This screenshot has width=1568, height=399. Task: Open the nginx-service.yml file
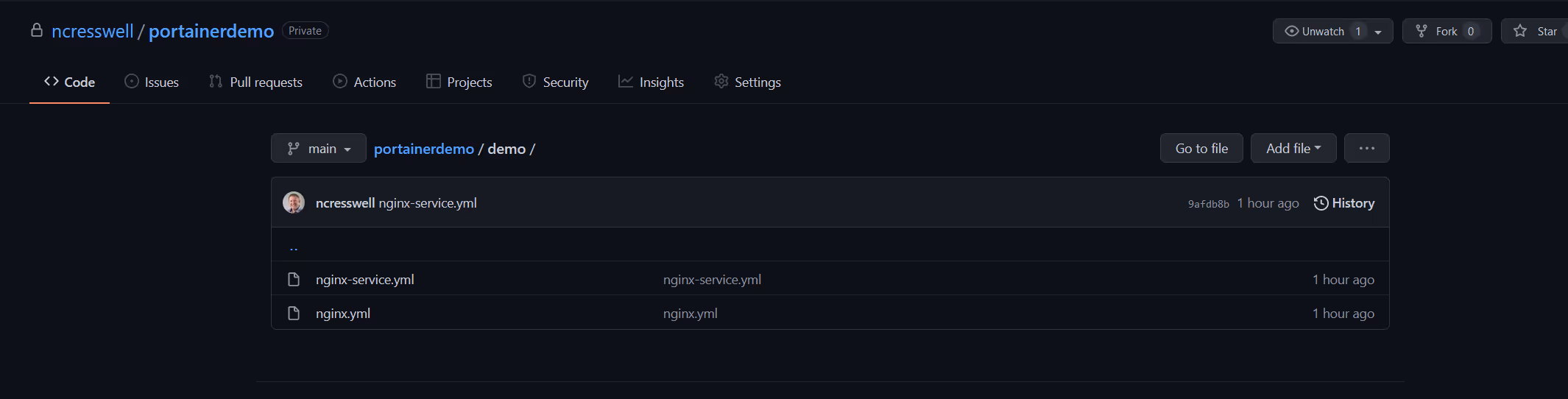[x=365, y=280]
